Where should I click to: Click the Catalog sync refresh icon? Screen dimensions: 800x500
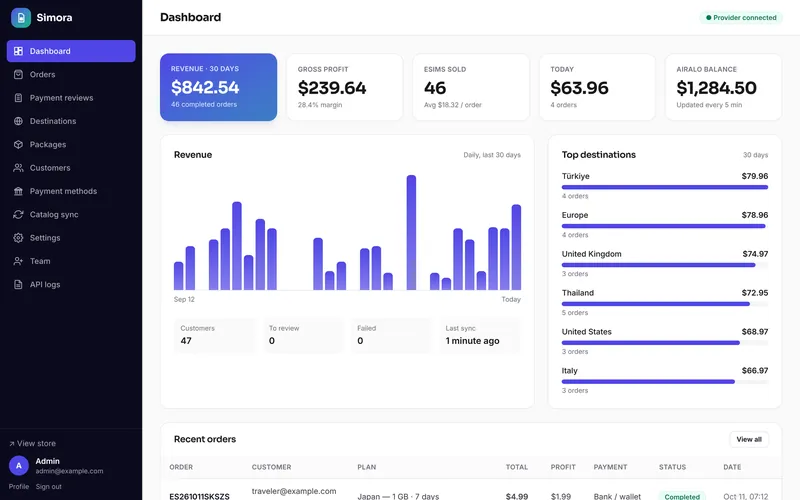click(x=18, y=215)
